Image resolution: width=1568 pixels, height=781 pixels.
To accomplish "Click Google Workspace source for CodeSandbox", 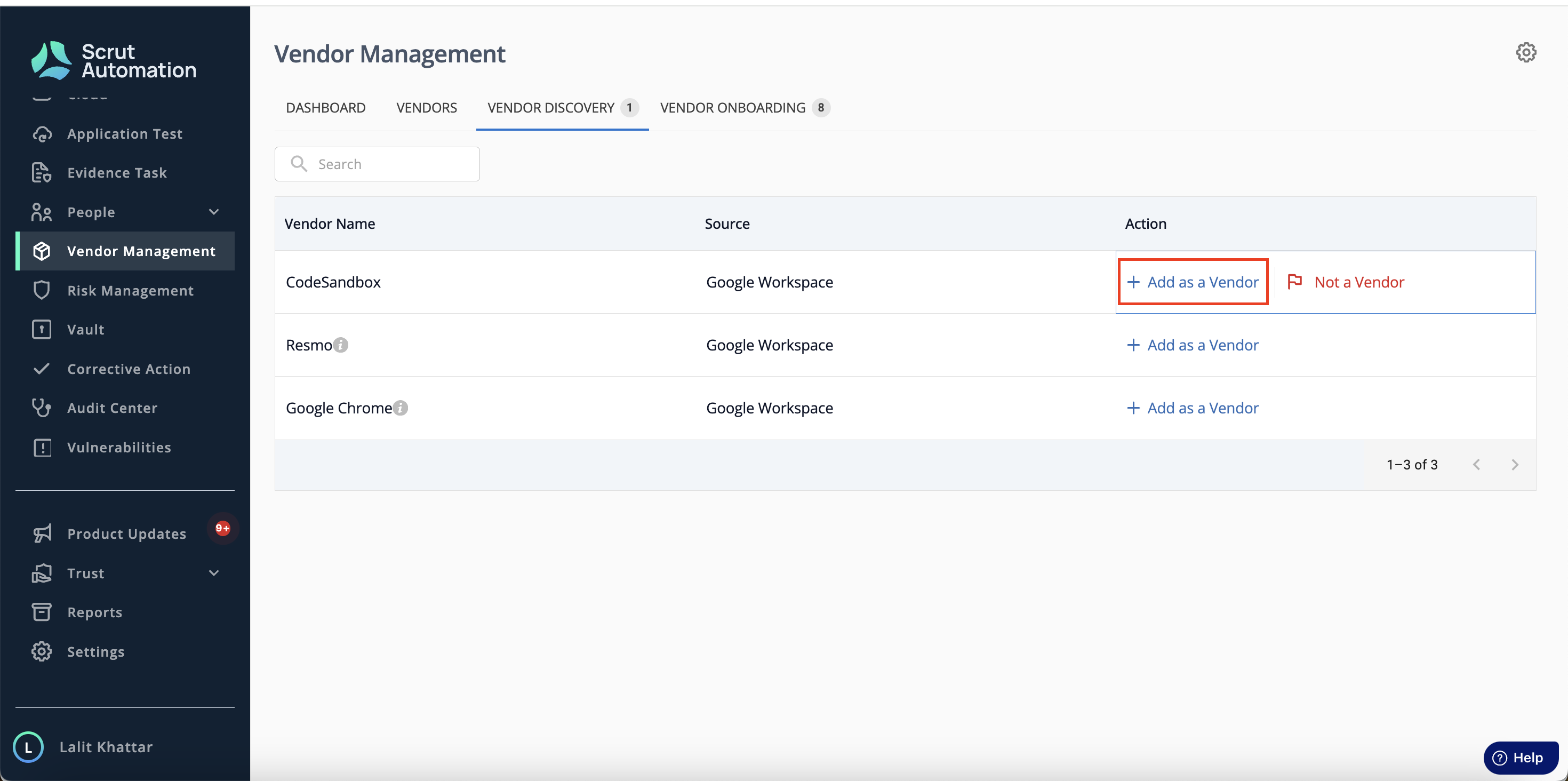I will pos(770,282).
